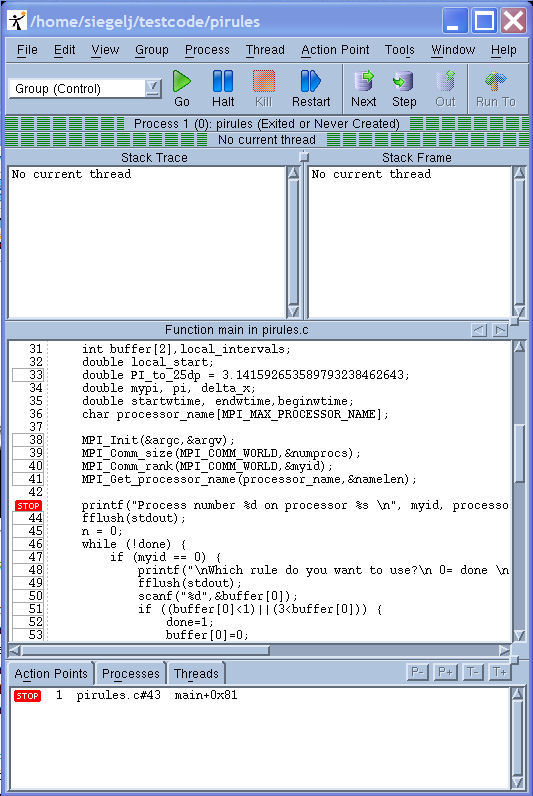Set breakpoint on boxed line number 38
Screen dimensions: 533x796
28,440
